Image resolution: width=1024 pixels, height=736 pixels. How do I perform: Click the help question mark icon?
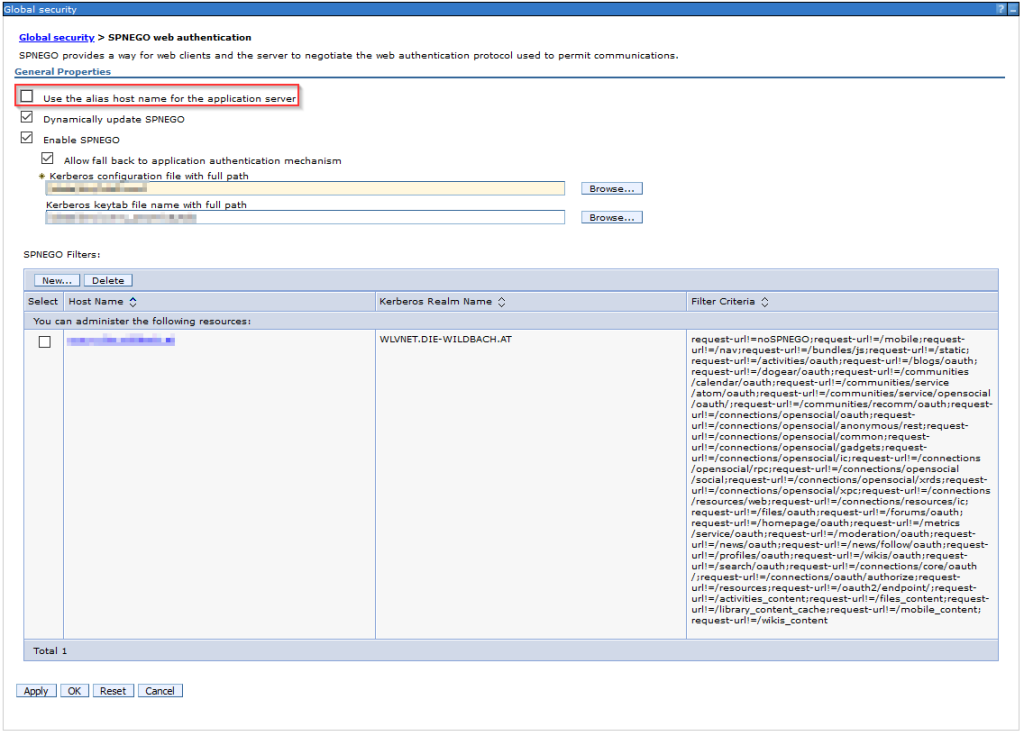(1000, 8)
